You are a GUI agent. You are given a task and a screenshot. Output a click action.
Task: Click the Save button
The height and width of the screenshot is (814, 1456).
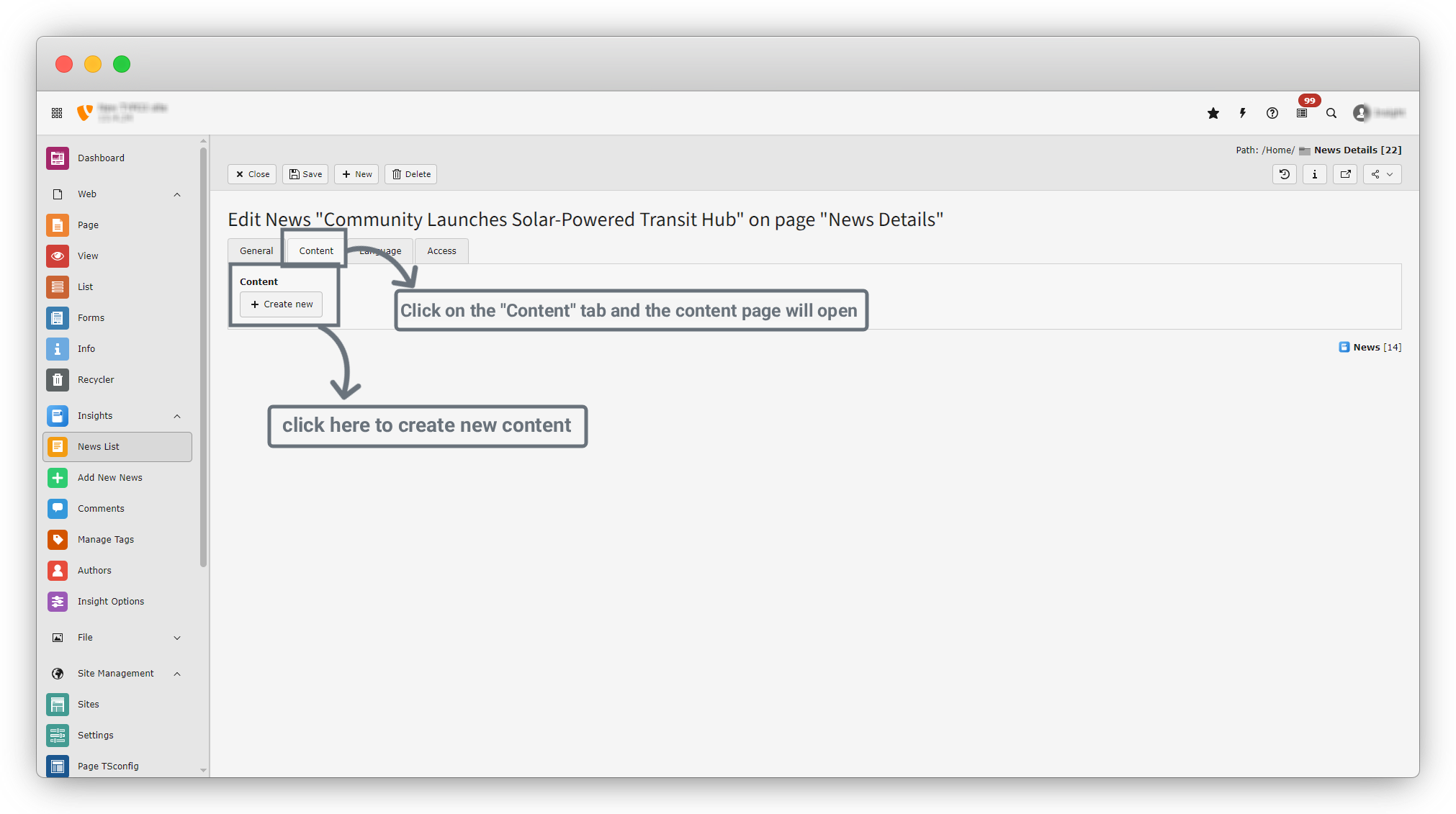tap(305, 174)
